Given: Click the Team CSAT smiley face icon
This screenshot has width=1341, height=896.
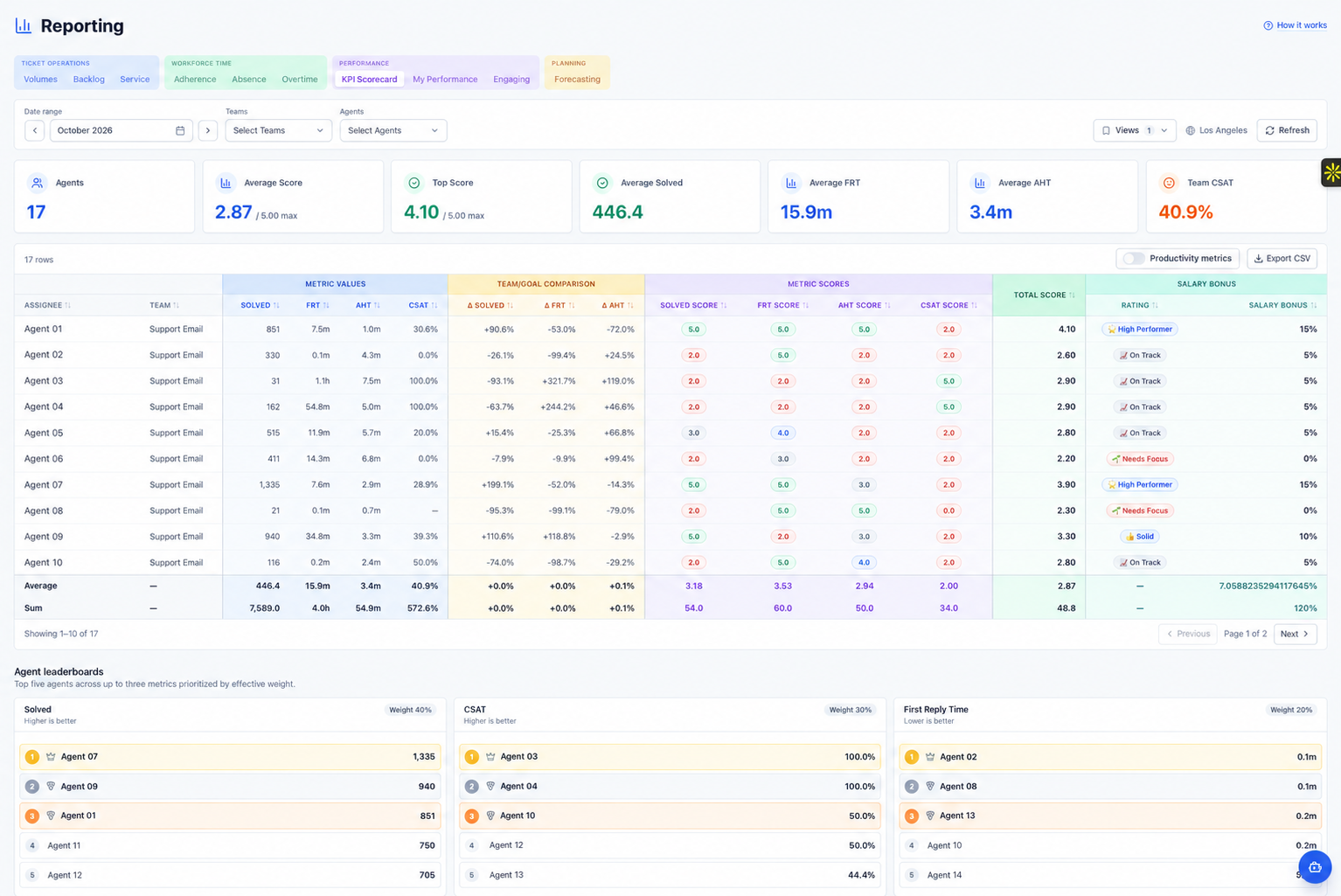Looking at the screenshot, I should click(1168, 183).
